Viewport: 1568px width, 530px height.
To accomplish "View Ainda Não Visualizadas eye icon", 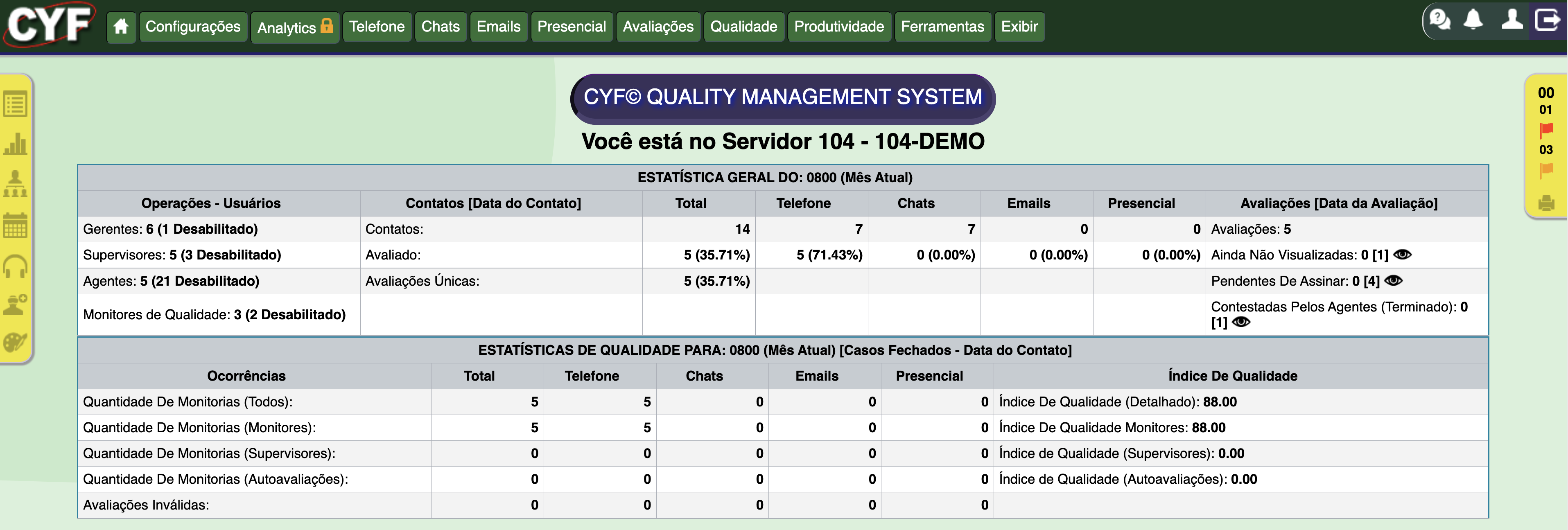I will coord(1403,254).
